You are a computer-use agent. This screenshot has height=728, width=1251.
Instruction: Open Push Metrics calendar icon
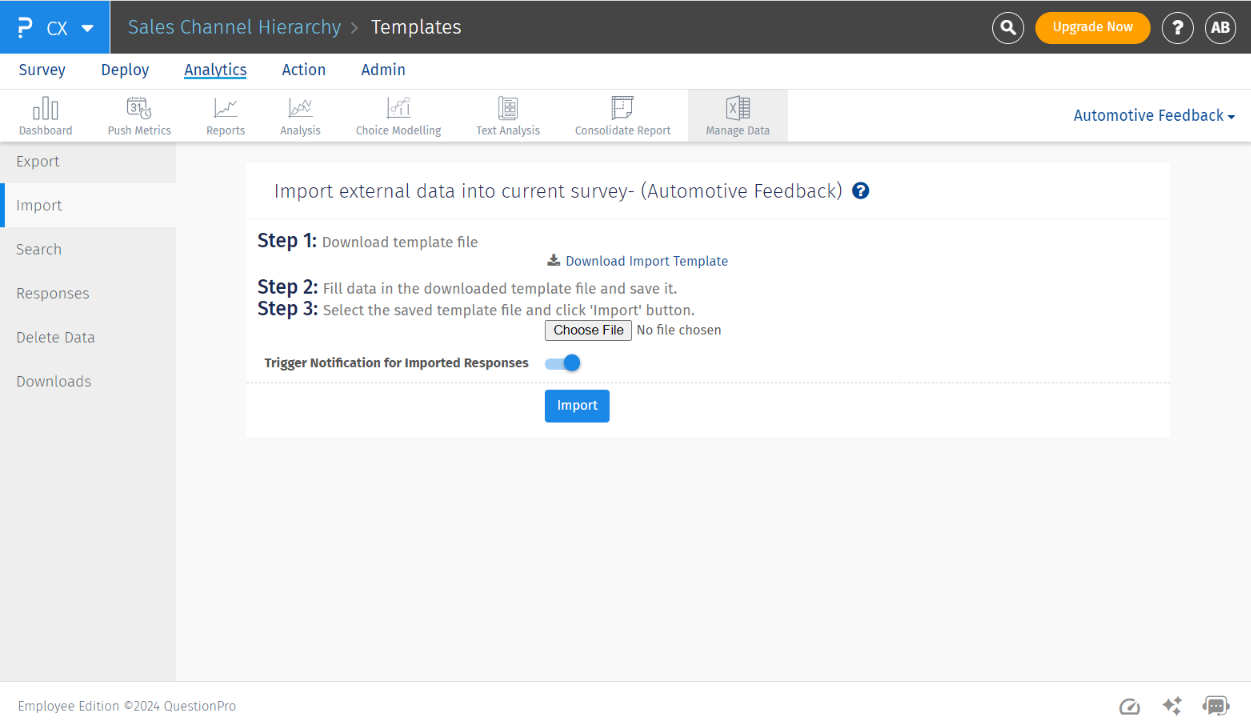click(139, 109)
